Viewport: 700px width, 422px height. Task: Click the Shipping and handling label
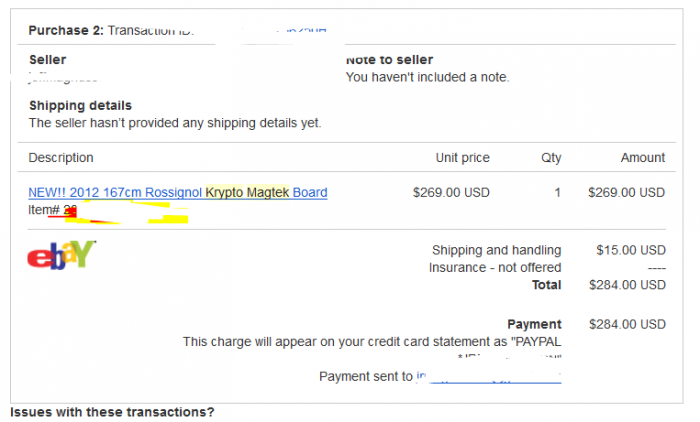(496, 250)
